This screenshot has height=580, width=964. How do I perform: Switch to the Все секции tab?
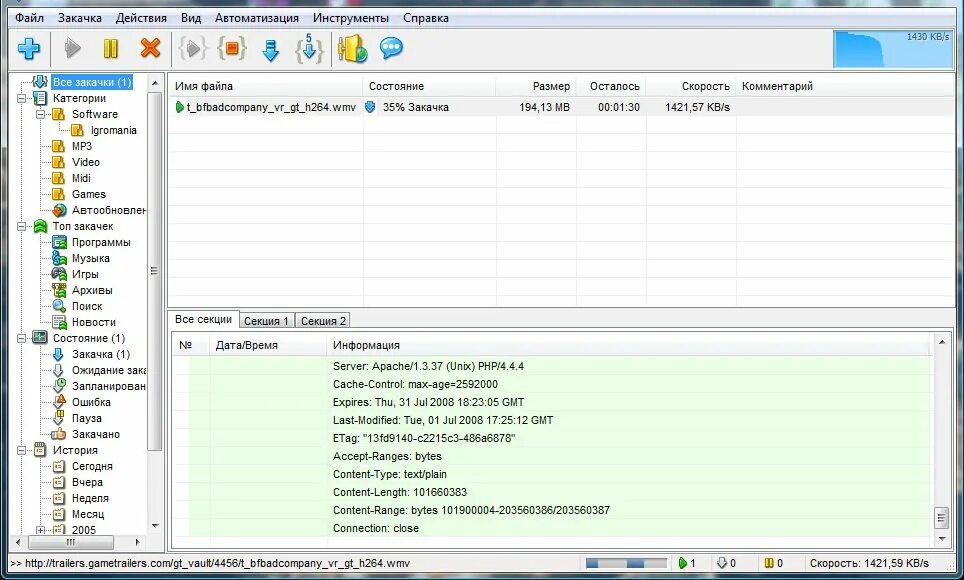click(x=203, y=319)
